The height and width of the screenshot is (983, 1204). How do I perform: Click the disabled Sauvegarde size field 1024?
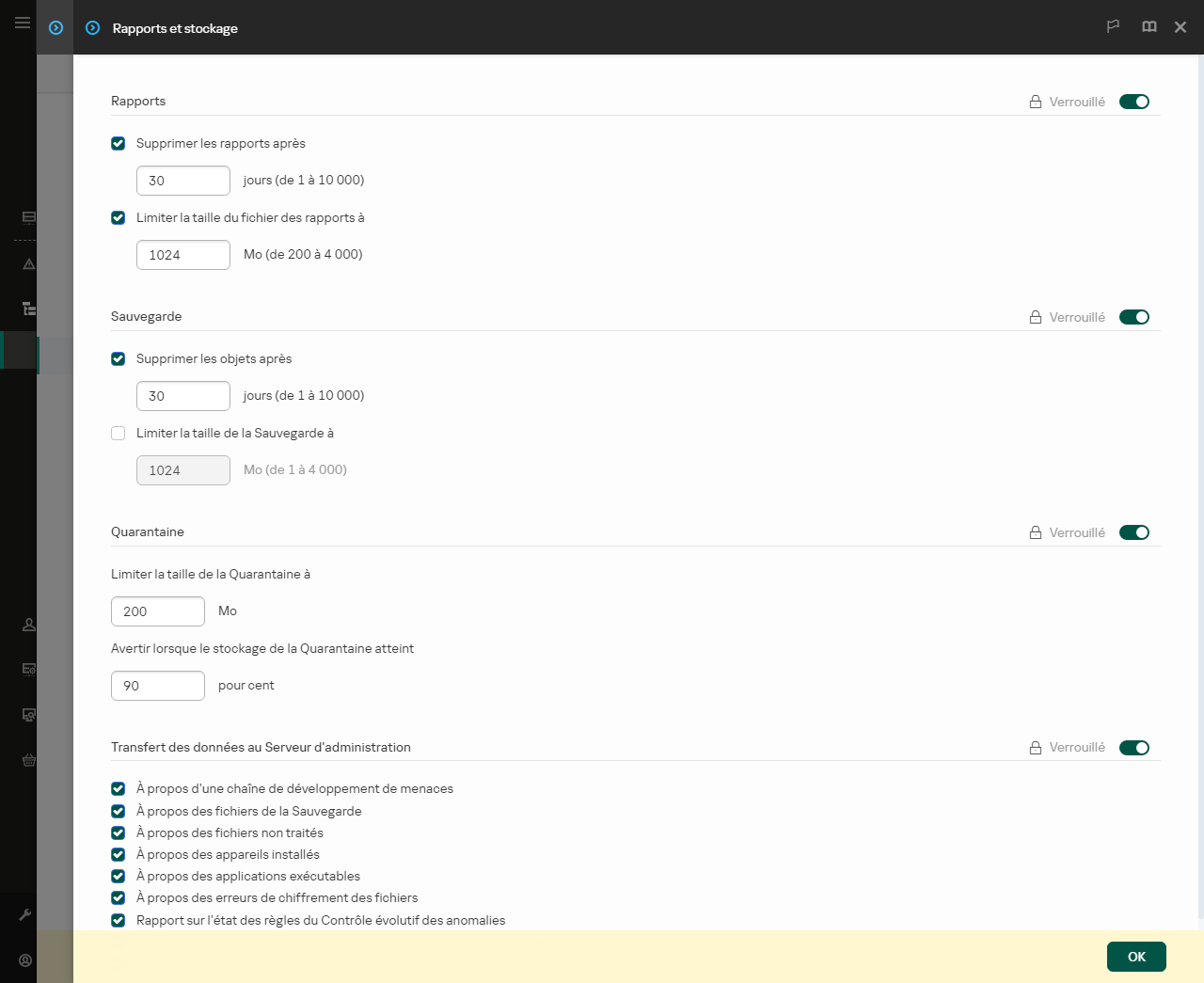coord(183,470)
